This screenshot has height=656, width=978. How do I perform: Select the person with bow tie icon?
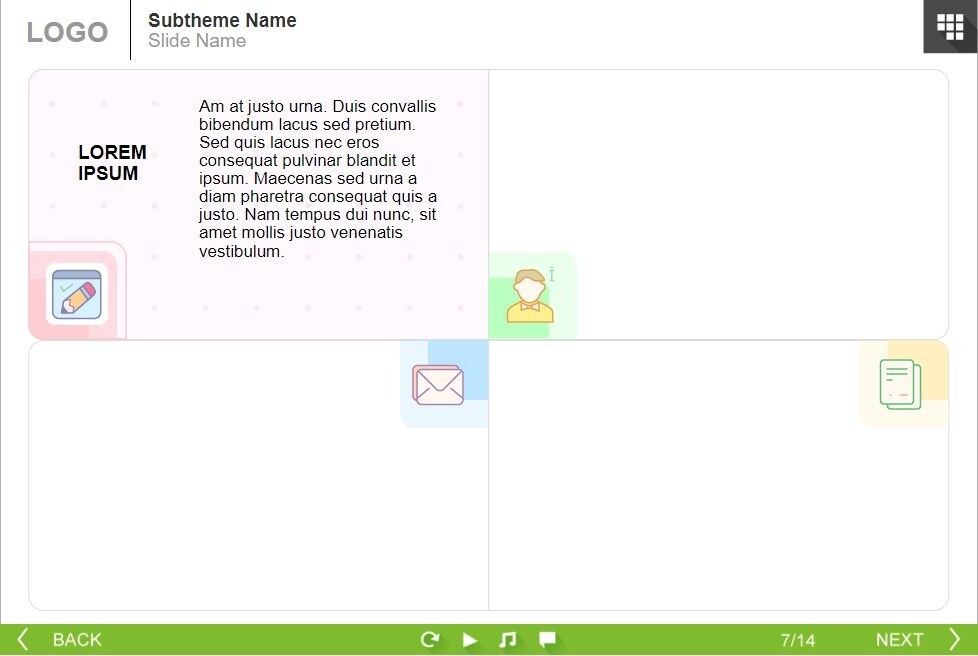pos(530,296)
